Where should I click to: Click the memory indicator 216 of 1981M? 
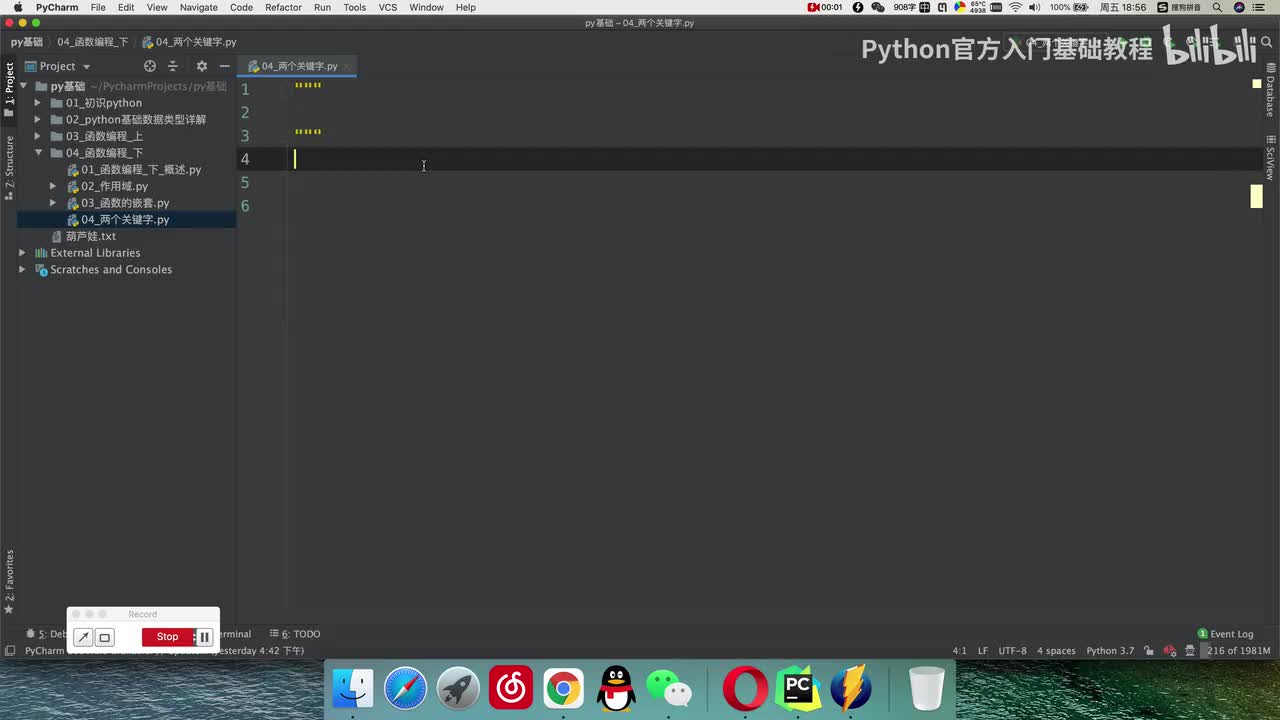1239,651
